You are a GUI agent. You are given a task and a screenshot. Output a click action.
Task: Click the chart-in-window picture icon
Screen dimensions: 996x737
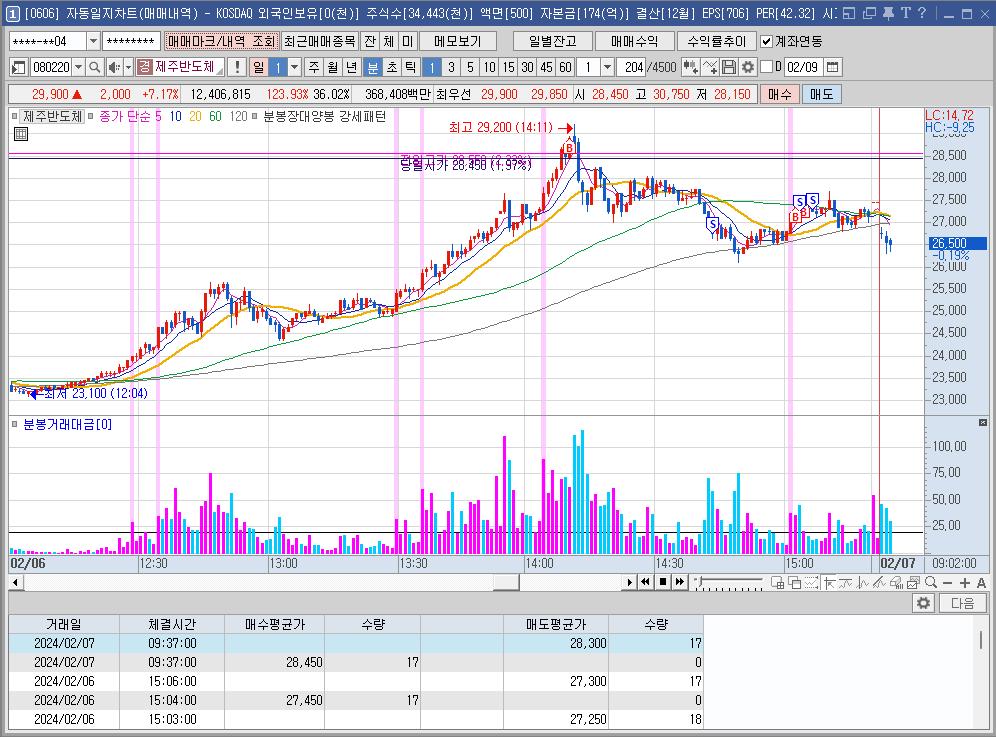(913, 583)
